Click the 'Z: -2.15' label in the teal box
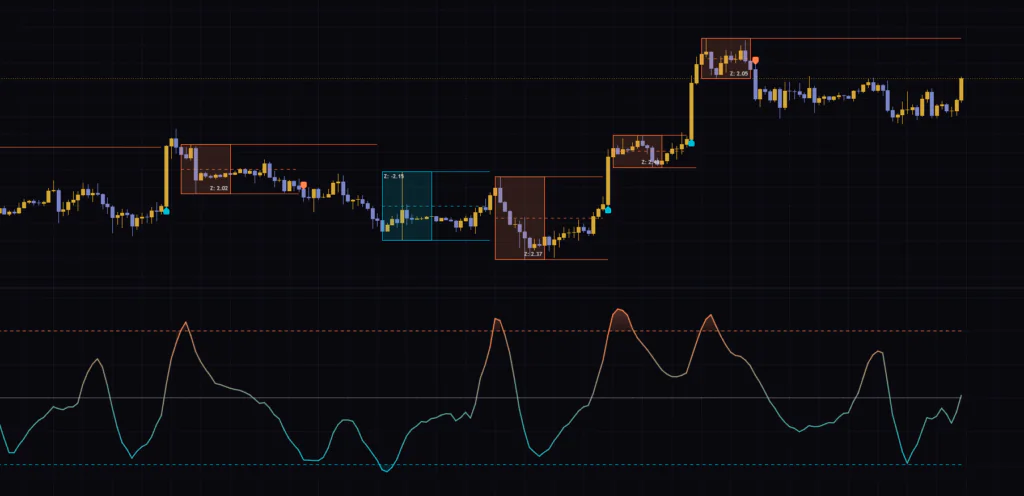The height and width of the screenshot is (496, 1024). tap(394, 176)
